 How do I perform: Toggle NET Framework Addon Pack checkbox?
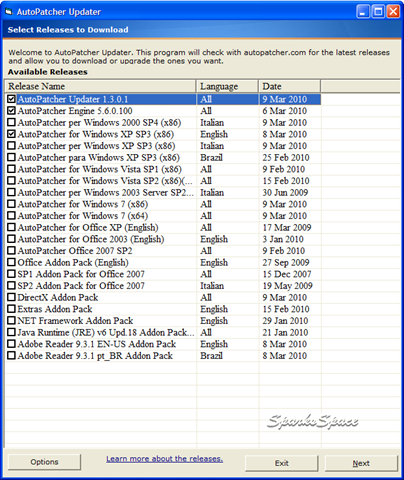(x=11, y=320)
